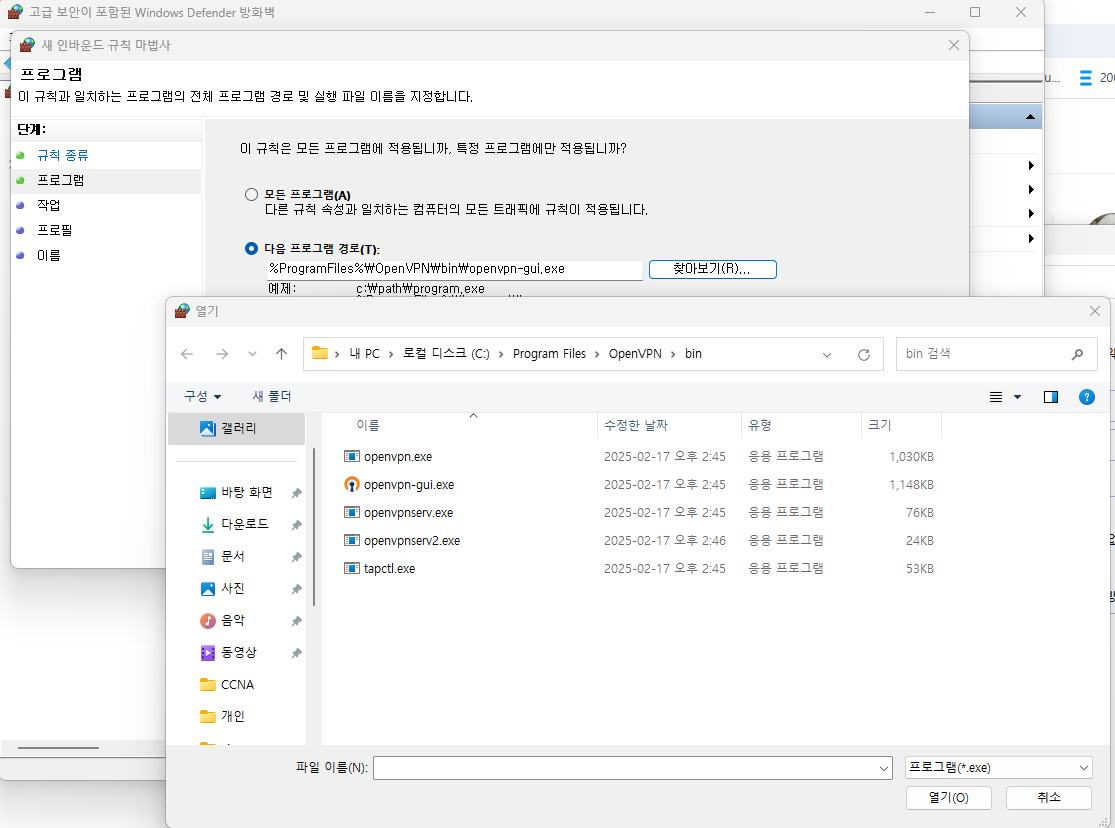The width and height of the screenshot is (1115, 828).
Task: Open view options dropdown arrow
Action: click(x=1018, y=397)
